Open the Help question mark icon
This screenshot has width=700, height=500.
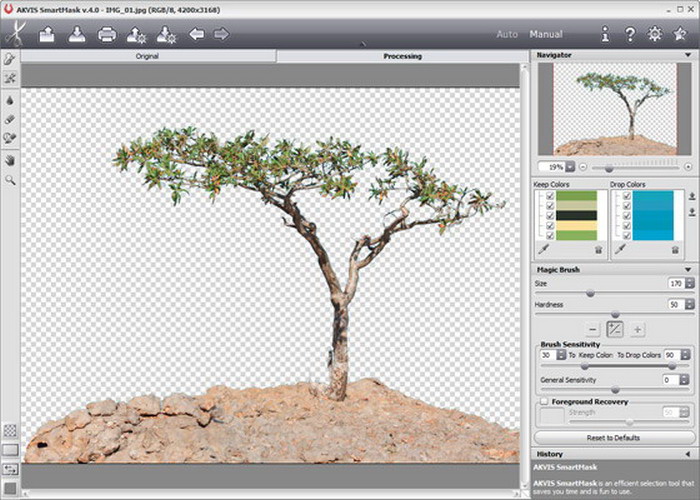click(x=630, y=34)
